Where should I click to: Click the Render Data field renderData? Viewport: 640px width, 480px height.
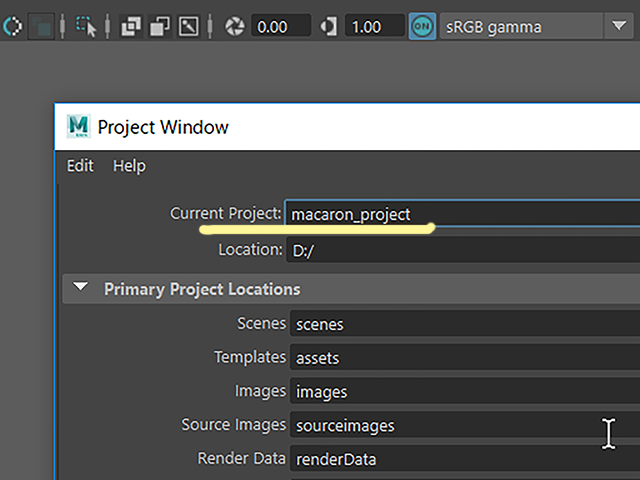point(465,459)
